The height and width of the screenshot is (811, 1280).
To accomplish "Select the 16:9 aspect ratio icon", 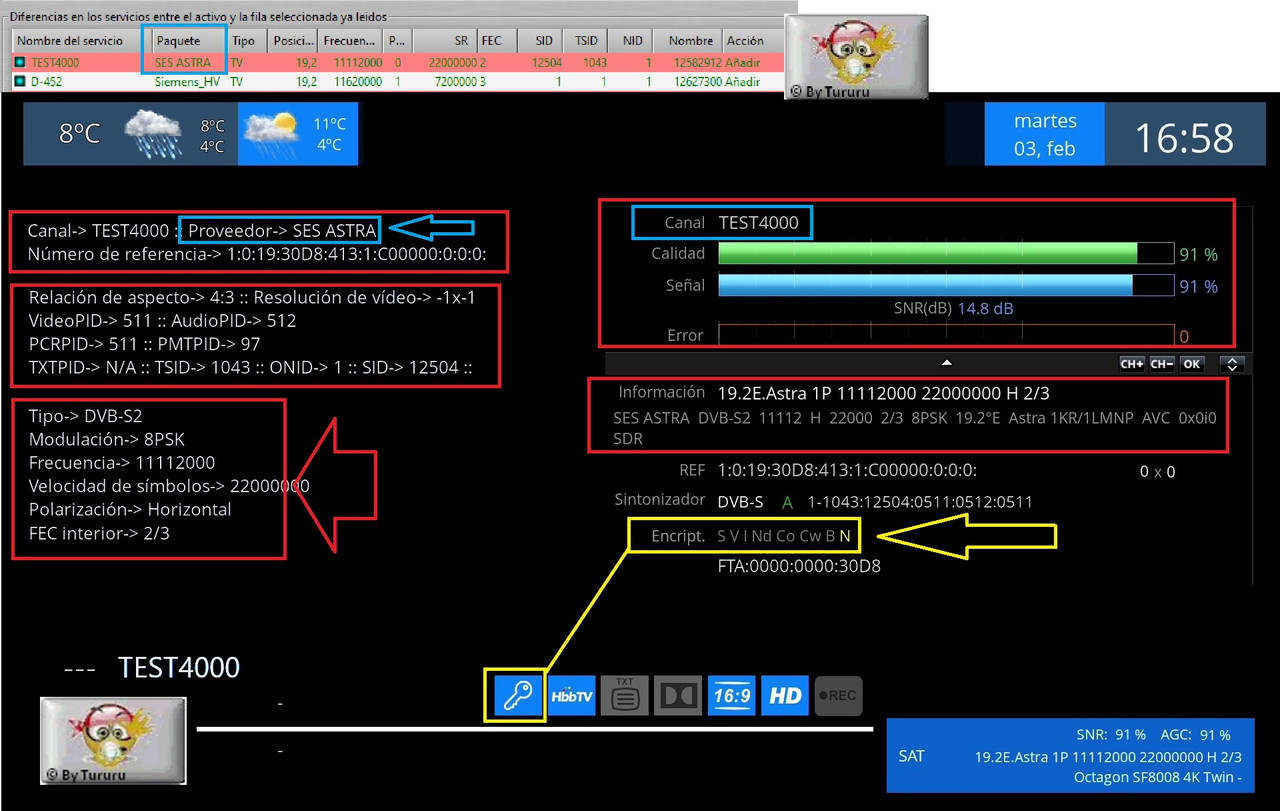I will (731, 695).
